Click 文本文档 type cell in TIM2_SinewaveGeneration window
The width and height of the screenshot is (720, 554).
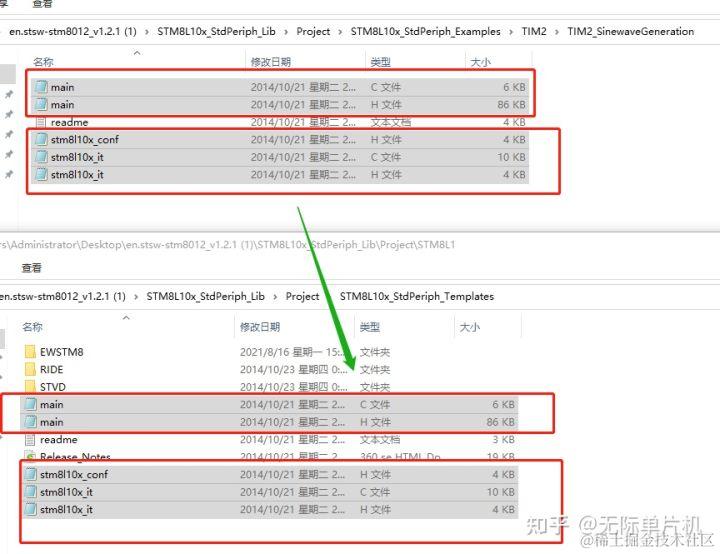click(x=391, y=122)
